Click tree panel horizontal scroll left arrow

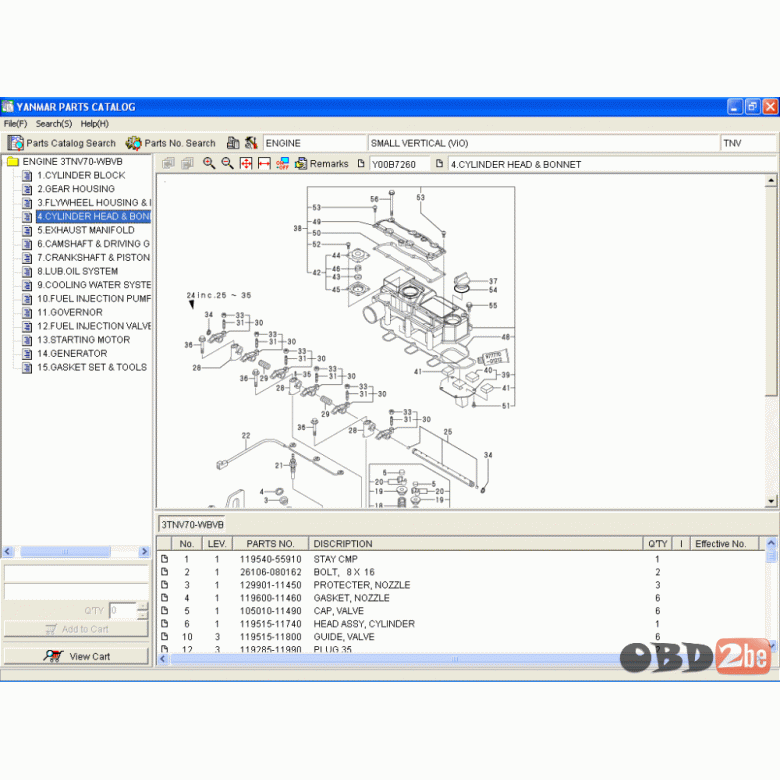click(x=7, y=551)
